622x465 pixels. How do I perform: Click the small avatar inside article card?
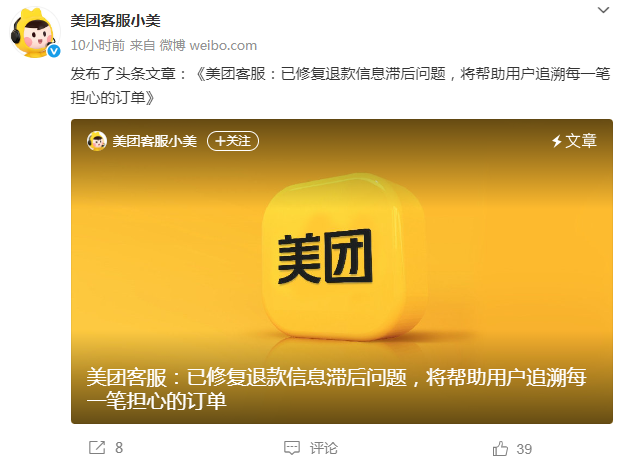[97, 141]
